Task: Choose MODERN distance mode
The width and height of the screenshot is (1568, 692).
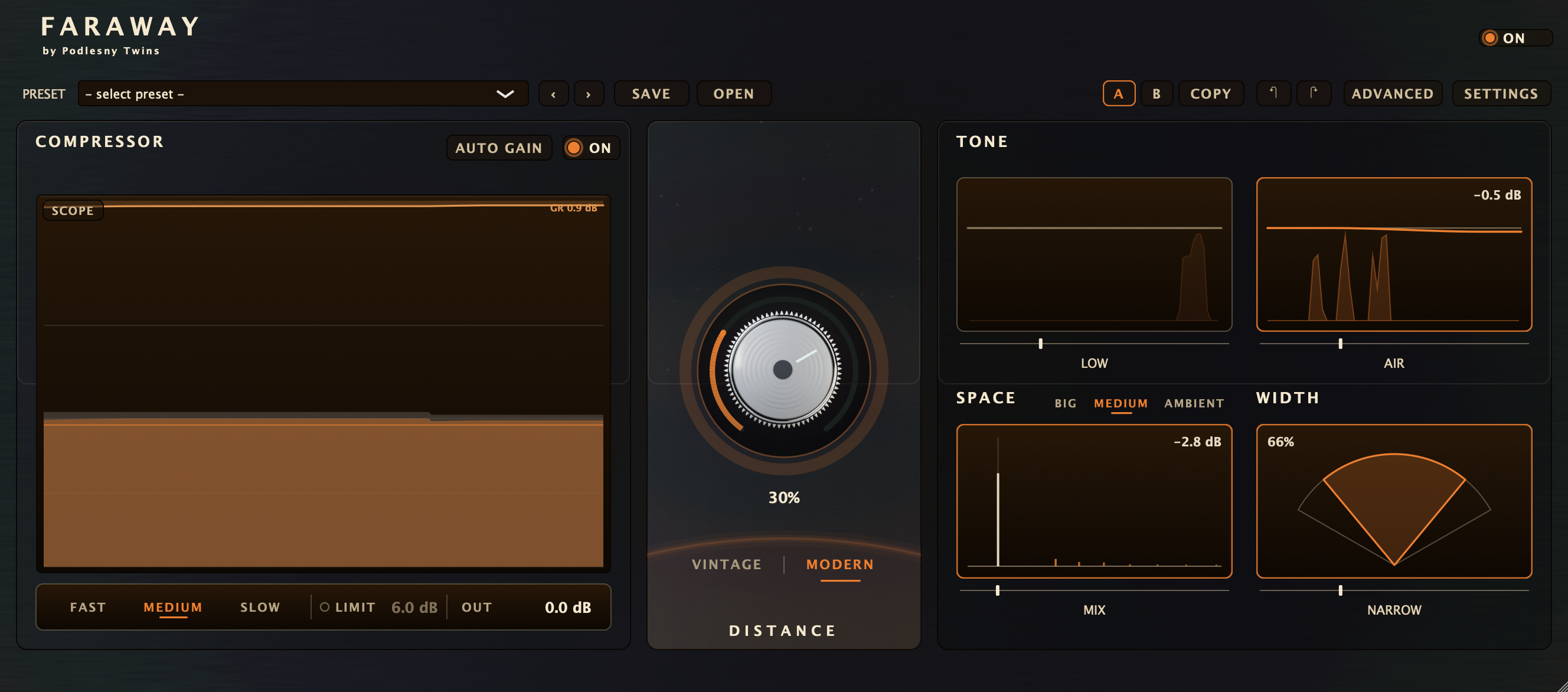Action: [x=840, y=565]
